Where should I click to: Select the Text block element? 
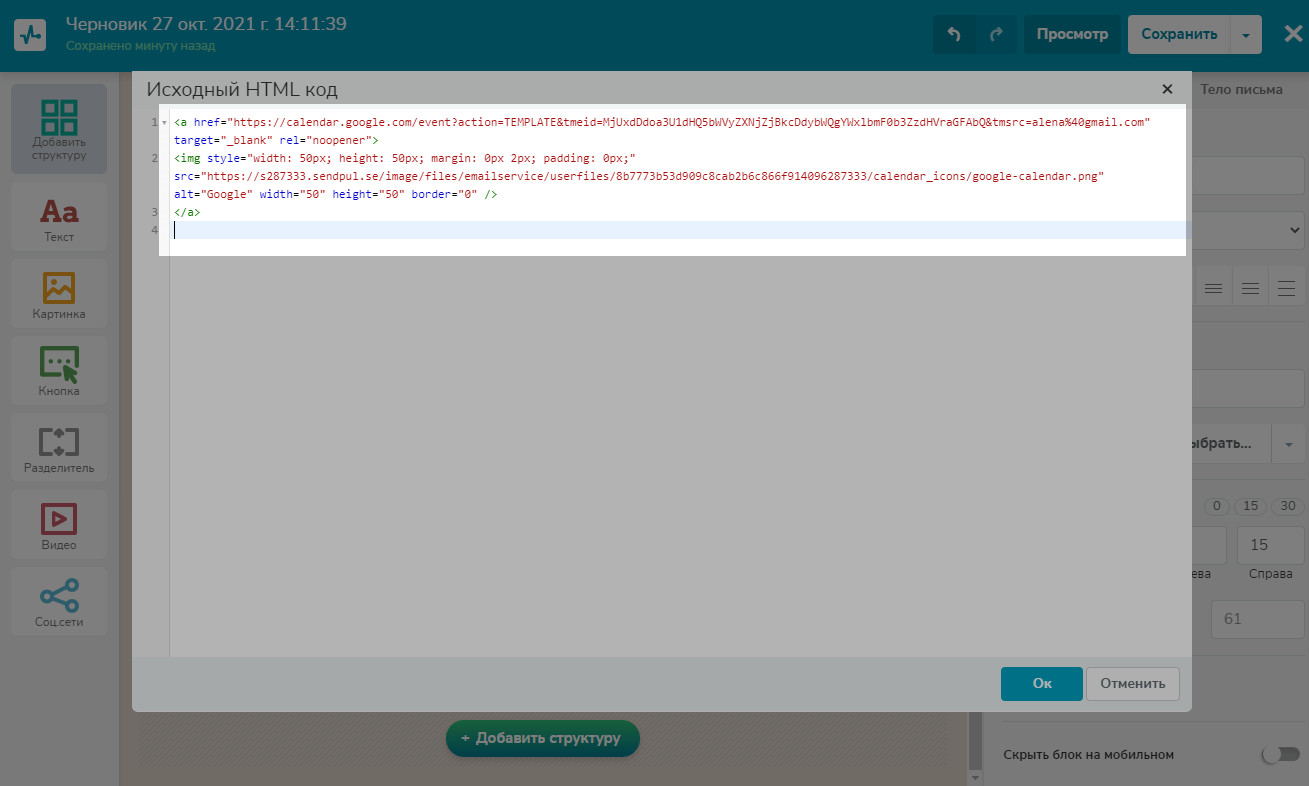[x=59, y=219]
